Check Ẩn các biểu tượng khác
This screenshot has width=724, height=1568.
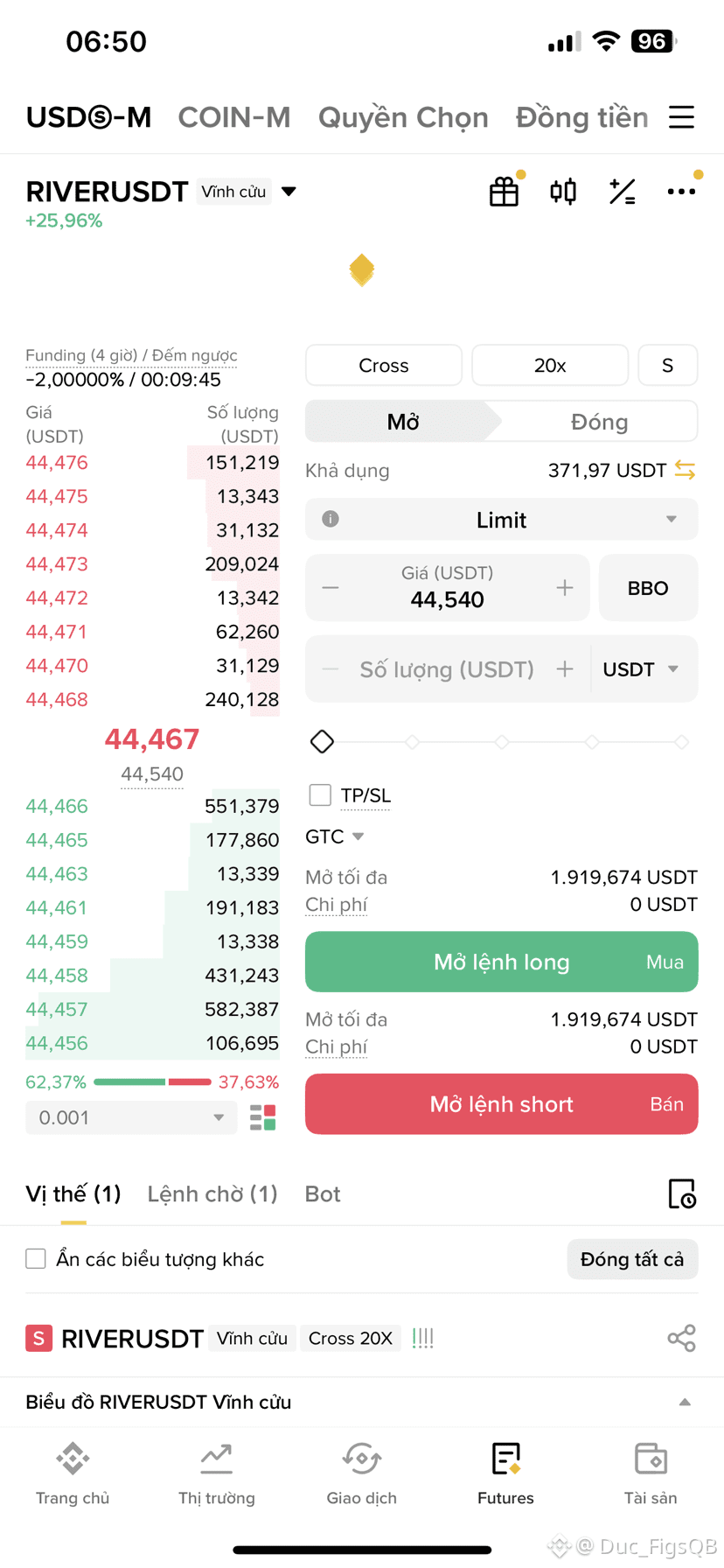(x=36, y=1259)
